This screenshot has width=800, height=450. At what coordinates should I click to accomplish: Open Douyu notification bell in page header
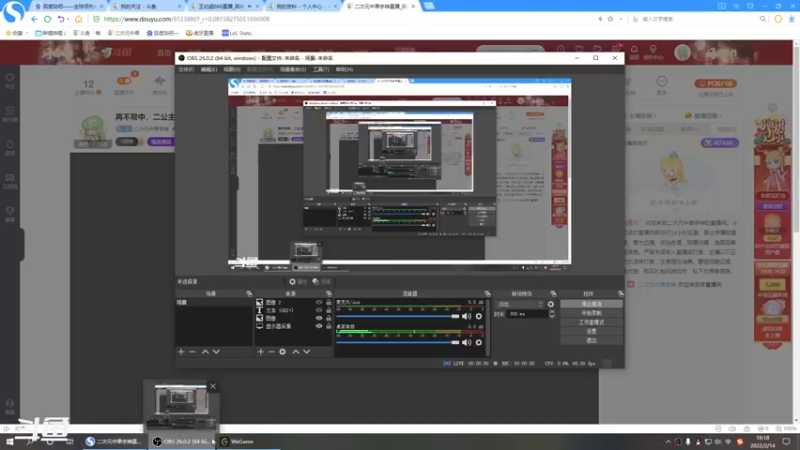634,50
